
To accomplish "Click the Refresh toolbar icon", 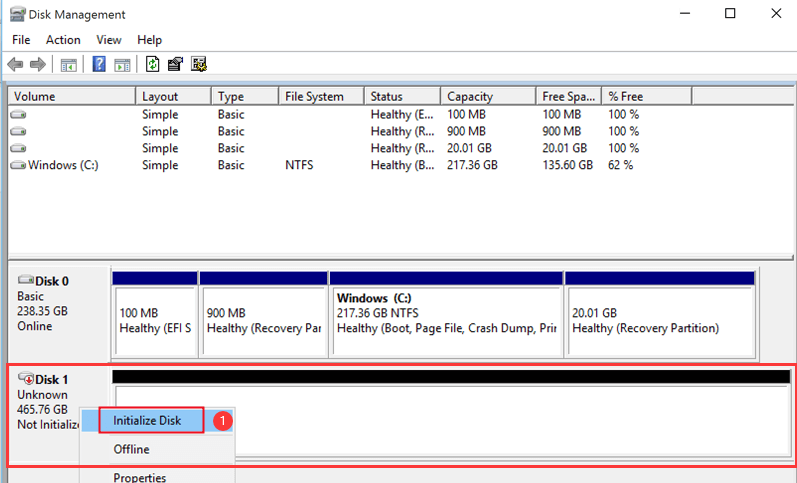I will pyautogui.click(x=152, y=65).
